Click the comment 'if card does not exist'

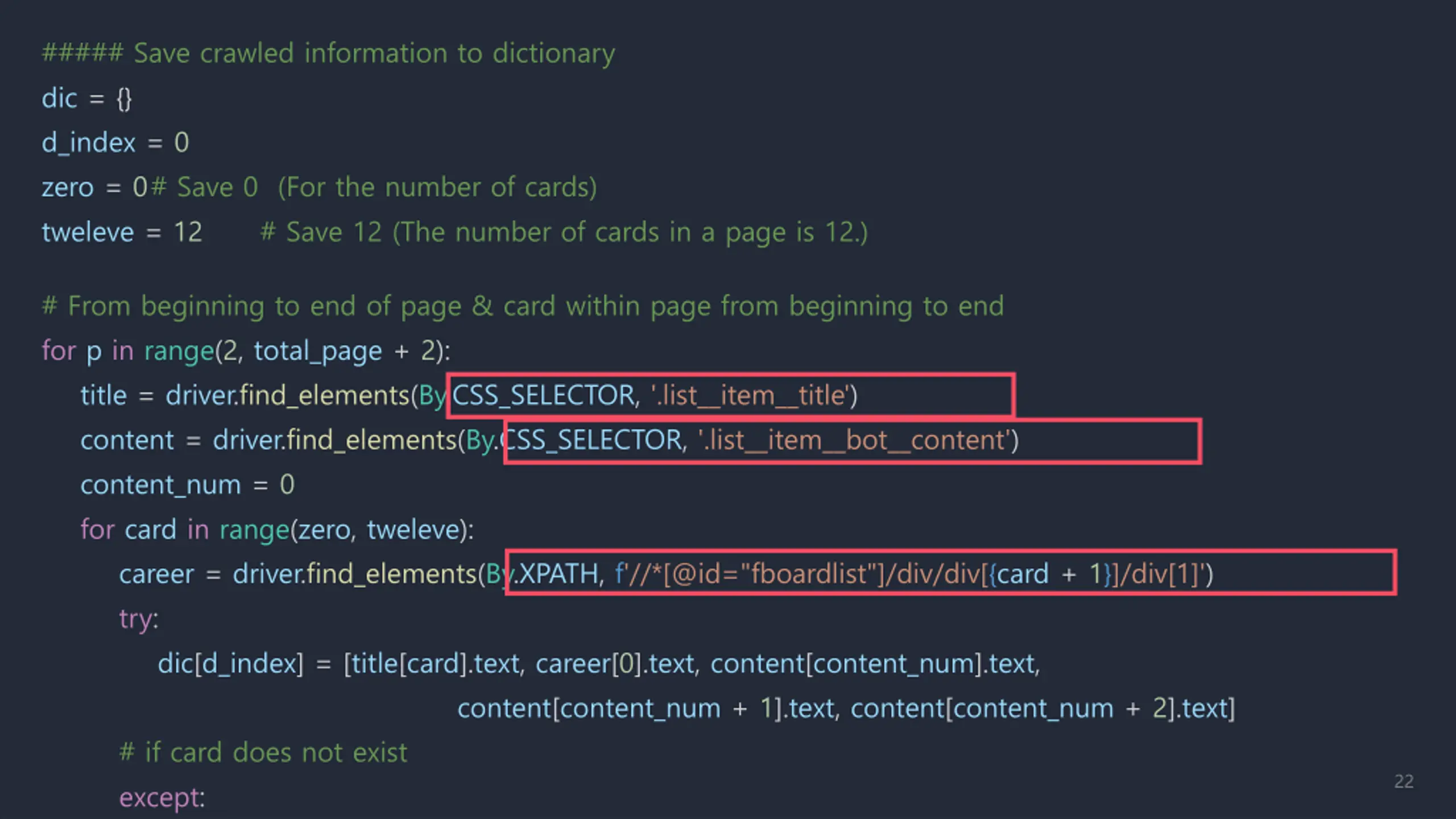click(x=263, y=753)
